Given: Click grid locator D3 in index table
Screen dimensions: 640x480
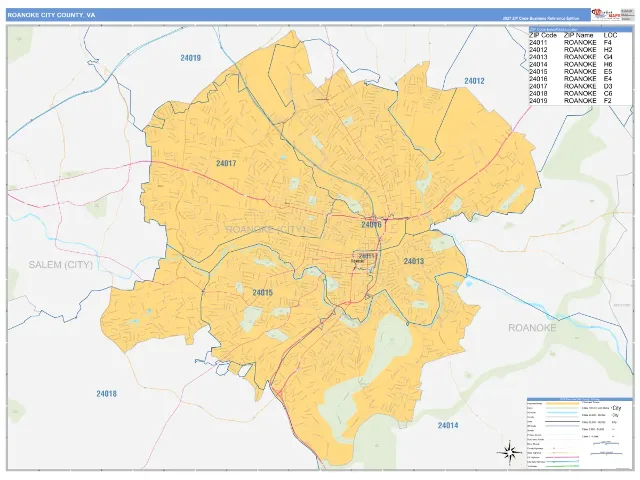Looking at the screenshot, I should point(608,86).
